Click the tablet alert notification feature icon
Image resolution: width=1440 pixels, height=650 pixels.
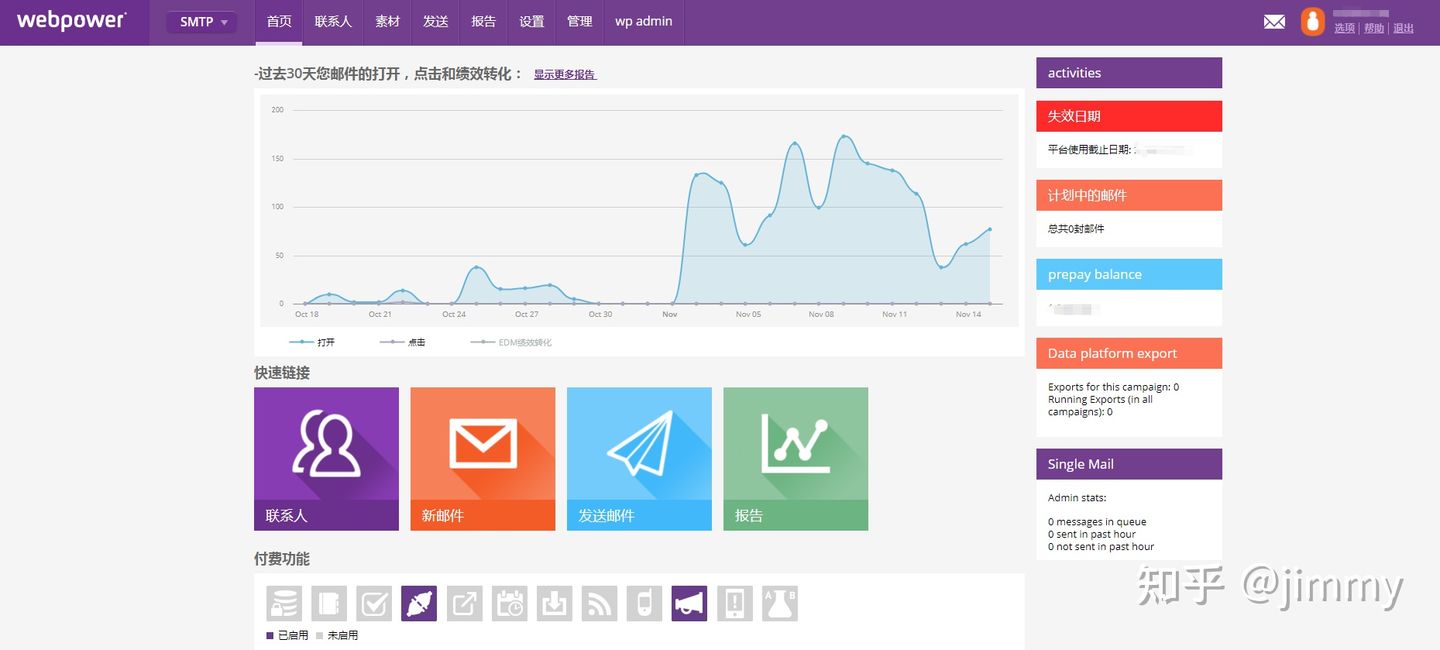(x=734, y=604)
